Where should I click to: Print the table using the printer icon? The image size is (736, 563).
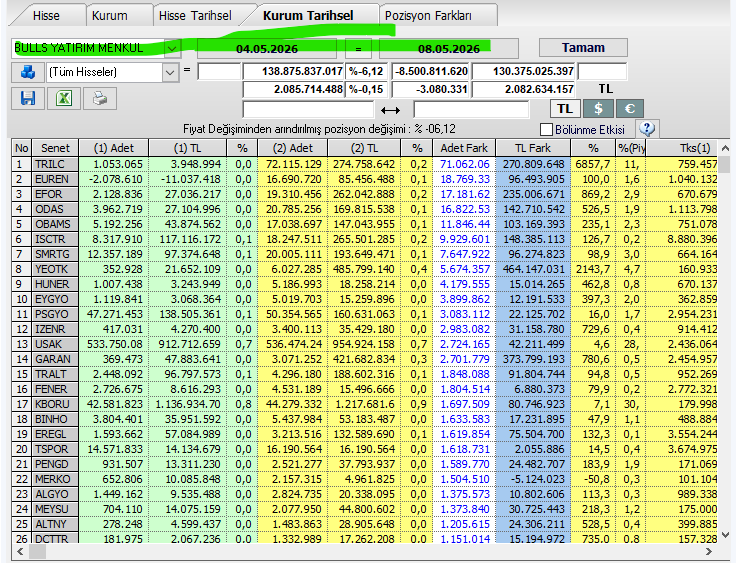[x=100, y=99]
